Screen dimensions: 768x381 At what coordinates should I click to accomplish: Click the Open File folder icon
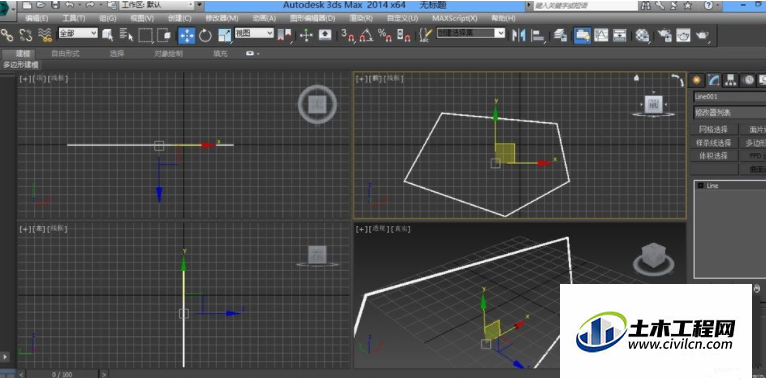41,5
